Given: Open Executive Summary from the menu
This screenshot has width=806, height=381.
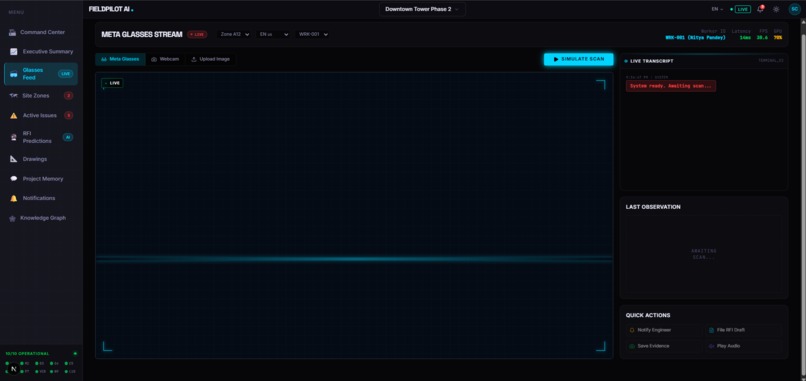Looking at the screenshot, I should 41,51.
